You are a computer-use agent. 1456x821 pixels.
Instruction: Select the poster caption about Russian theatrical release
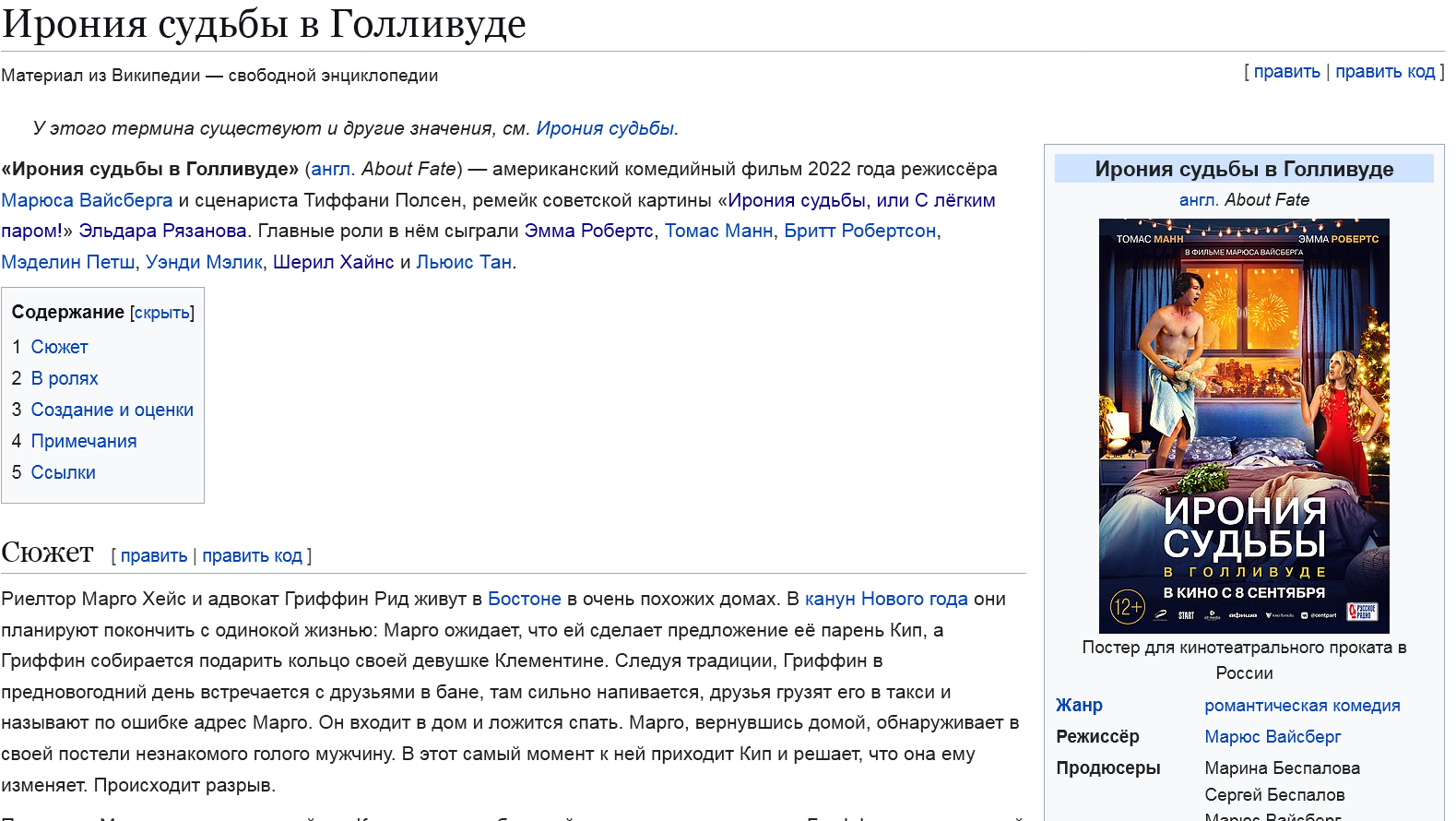[1244, 660]
